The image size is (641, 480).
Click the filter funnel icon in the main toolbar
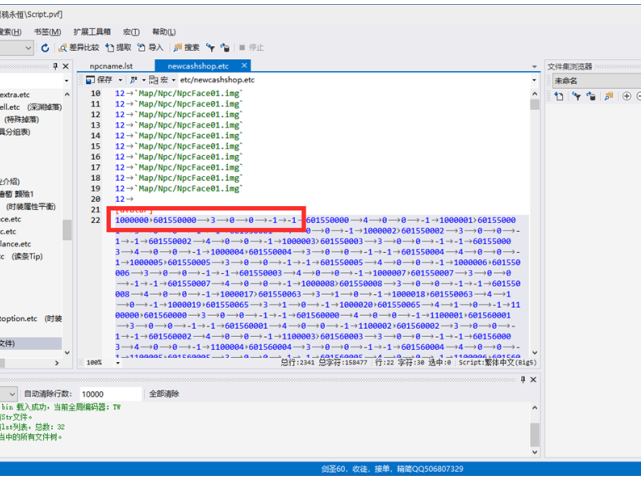(212, 47)
